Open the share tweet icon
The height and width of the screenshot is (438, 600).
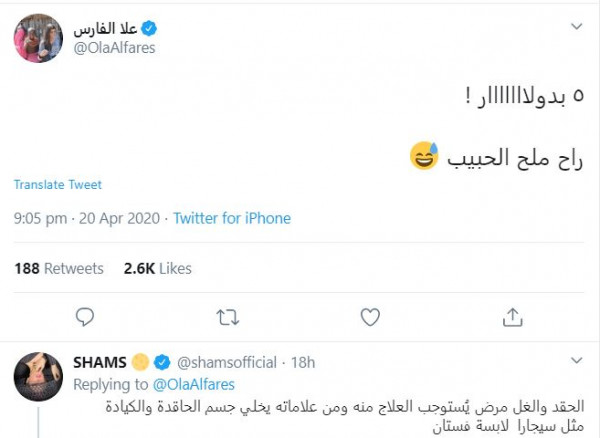513,317
